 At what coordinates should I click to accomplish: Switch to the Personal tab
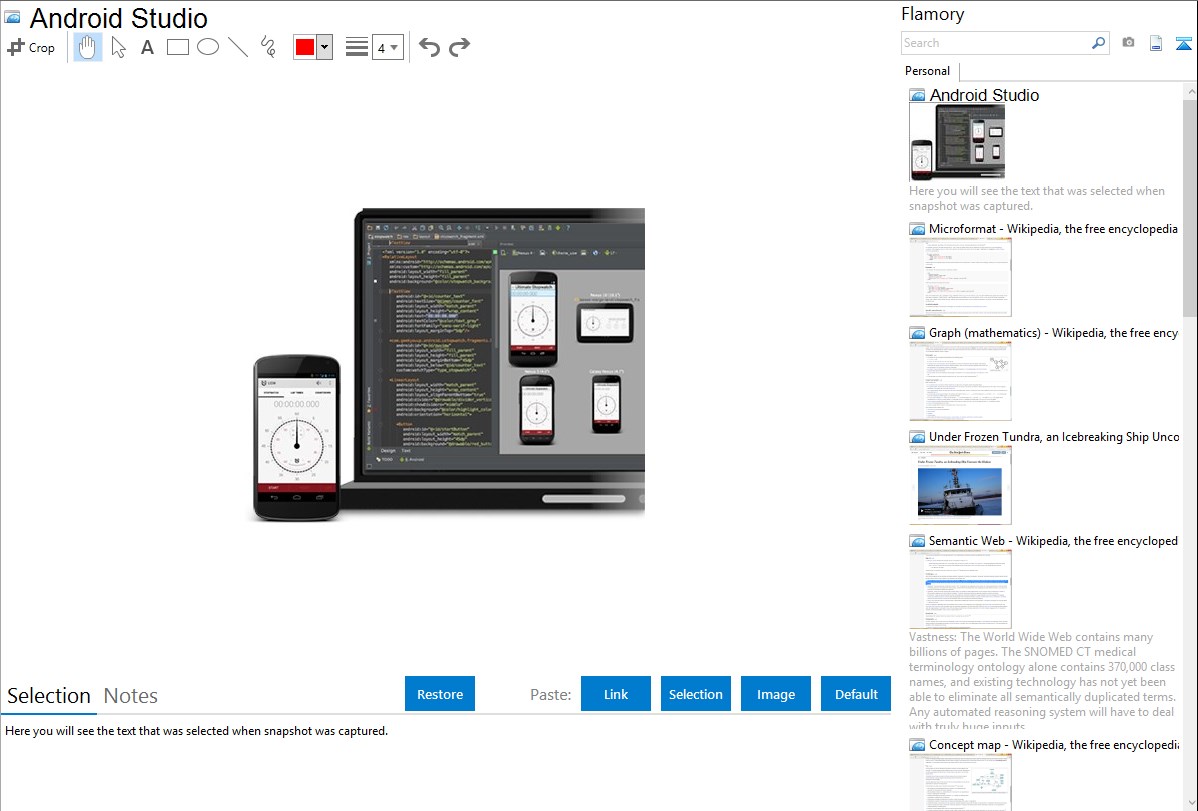pos(928,71)
